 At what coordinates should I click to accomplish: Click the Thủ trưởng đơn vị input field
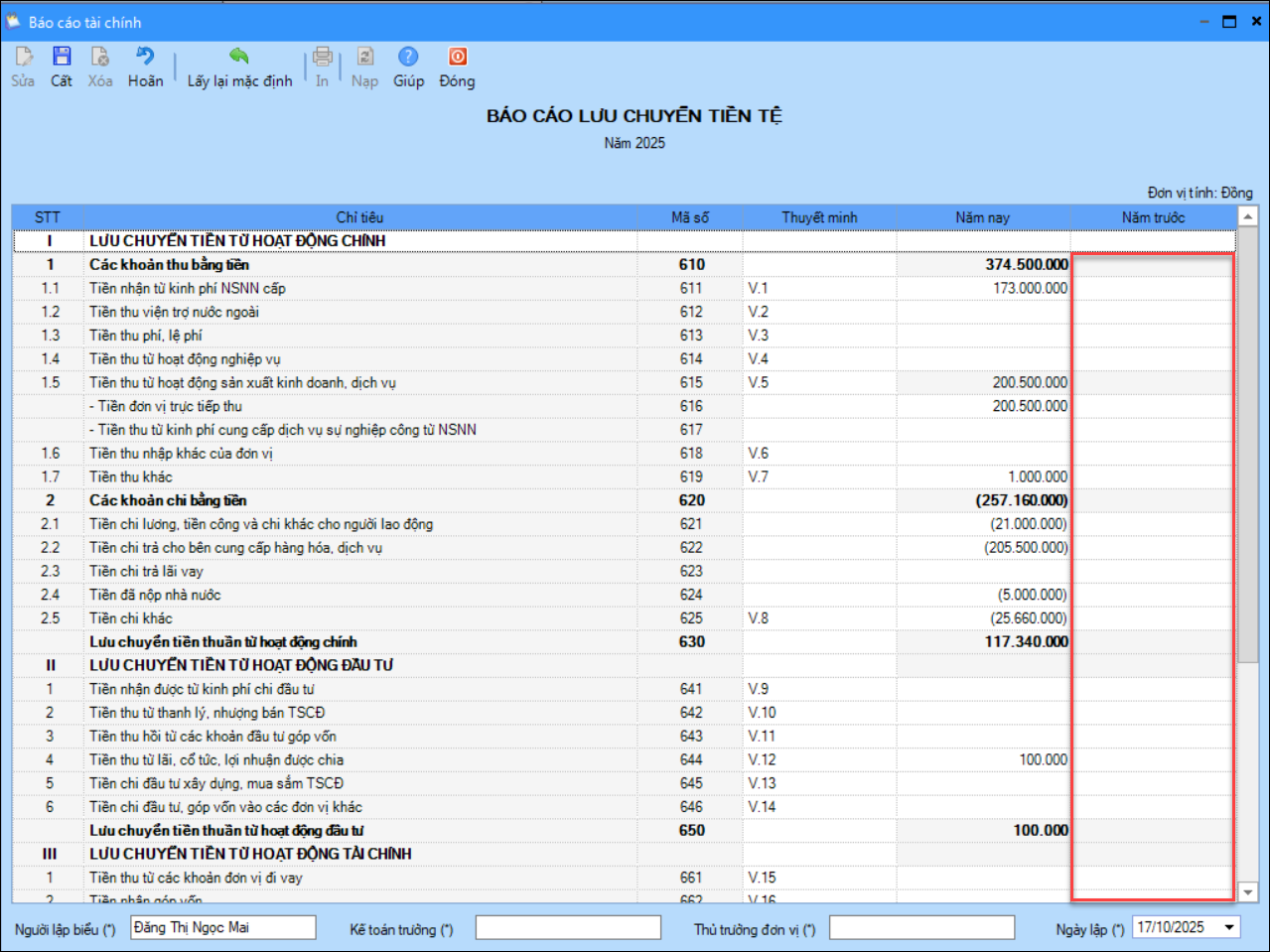(921, 927)
